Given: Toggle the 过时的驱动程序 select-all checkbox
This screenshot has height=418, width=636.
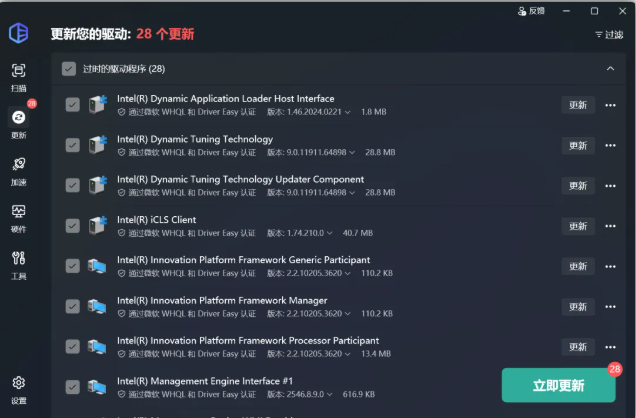Looking at the screenshot, I should tap(68, 69).
